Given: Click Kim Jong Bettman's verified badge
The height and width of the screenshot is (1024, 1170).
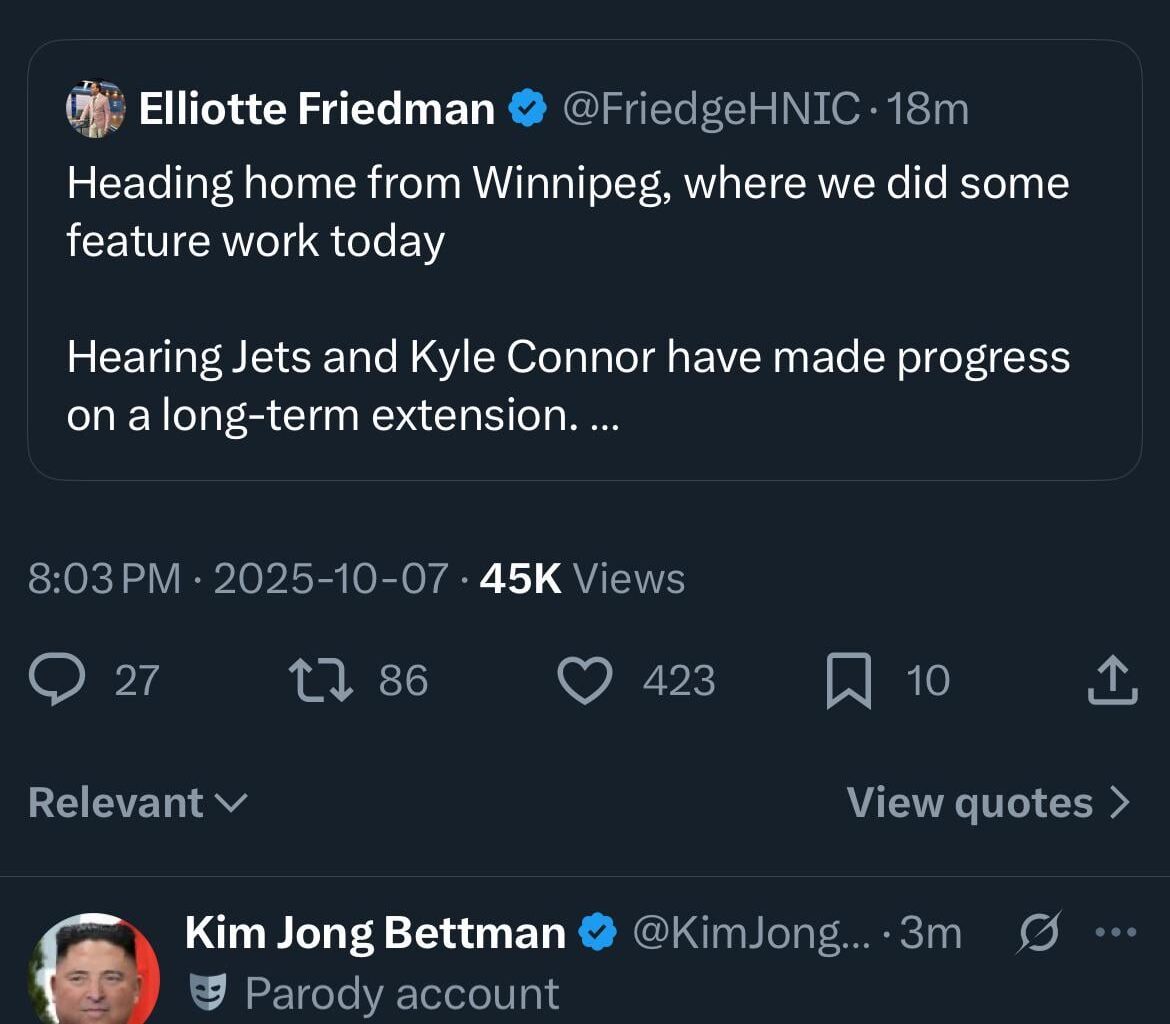Looking at the screenshot, I should coord(598,931).
